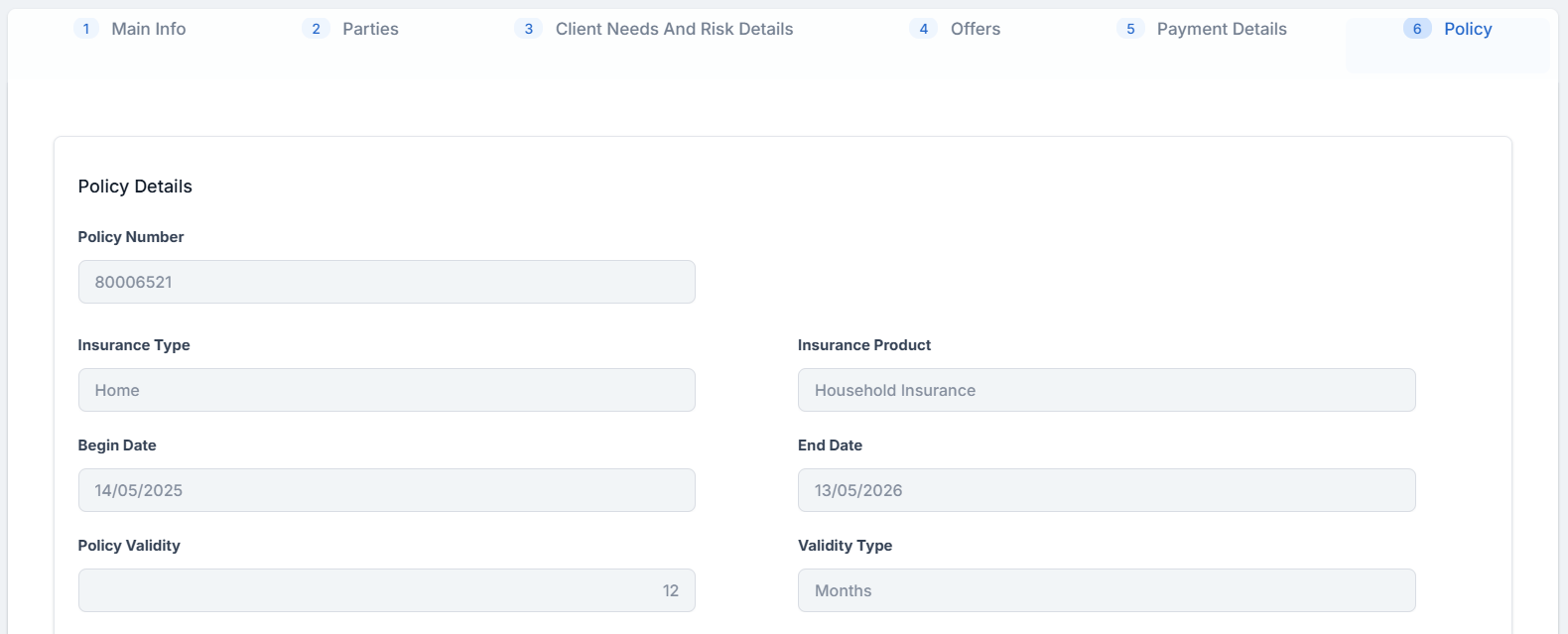Image resolution: width=1568 pixels, height=634 pixels.
Task: Click the End Date field 13/05/2026
Action: [x=1106, y=490]
